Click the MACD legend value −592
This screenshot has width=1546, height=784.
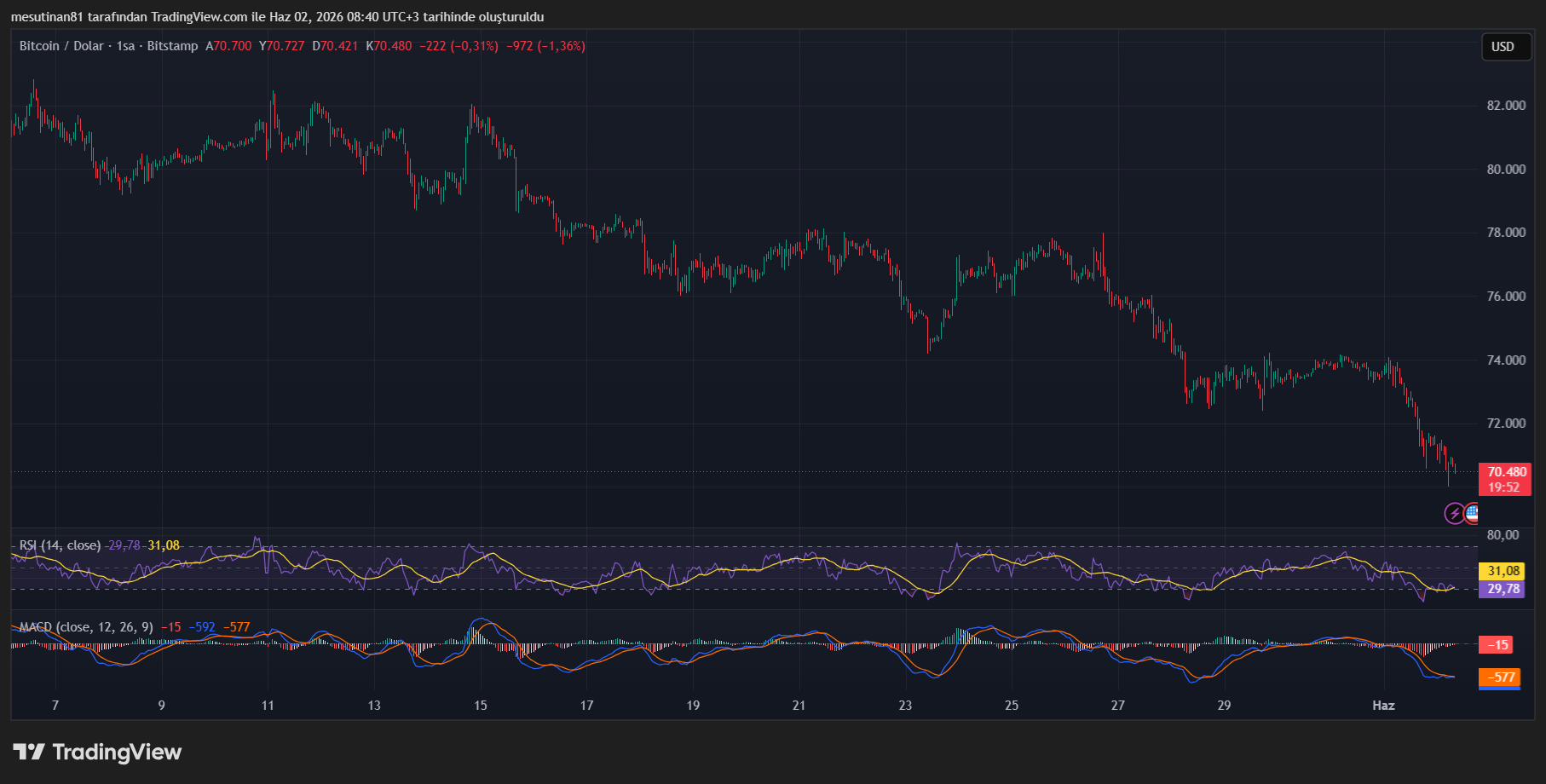pos(202,627)
